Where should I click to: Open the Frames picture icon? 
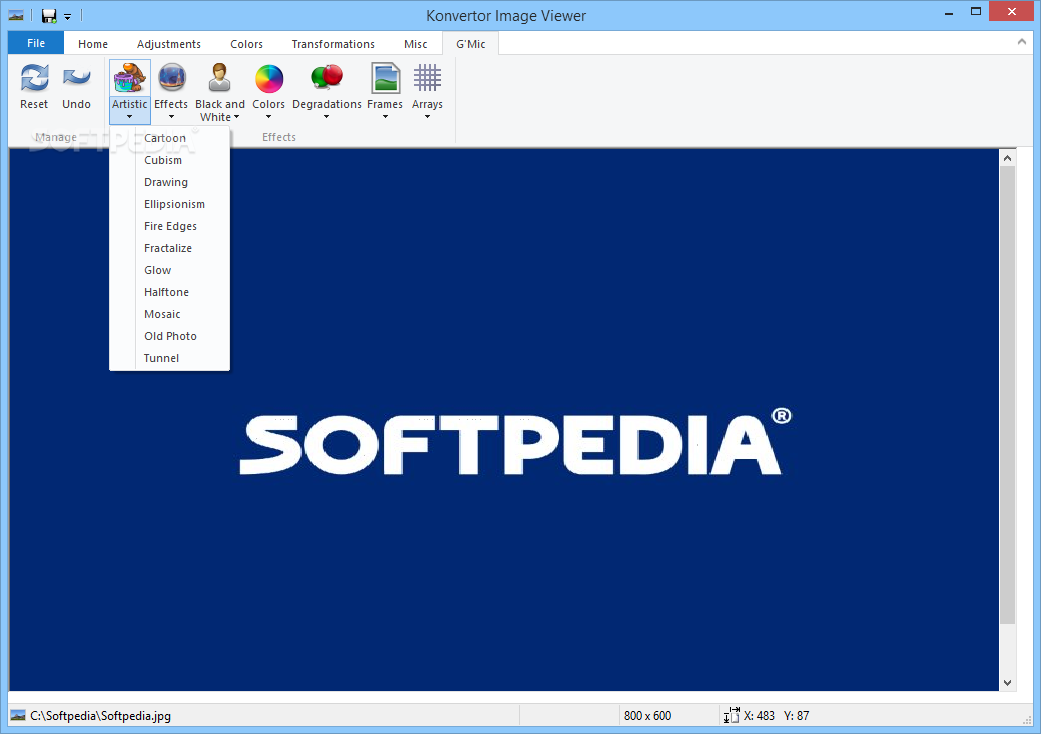[385, 78]
